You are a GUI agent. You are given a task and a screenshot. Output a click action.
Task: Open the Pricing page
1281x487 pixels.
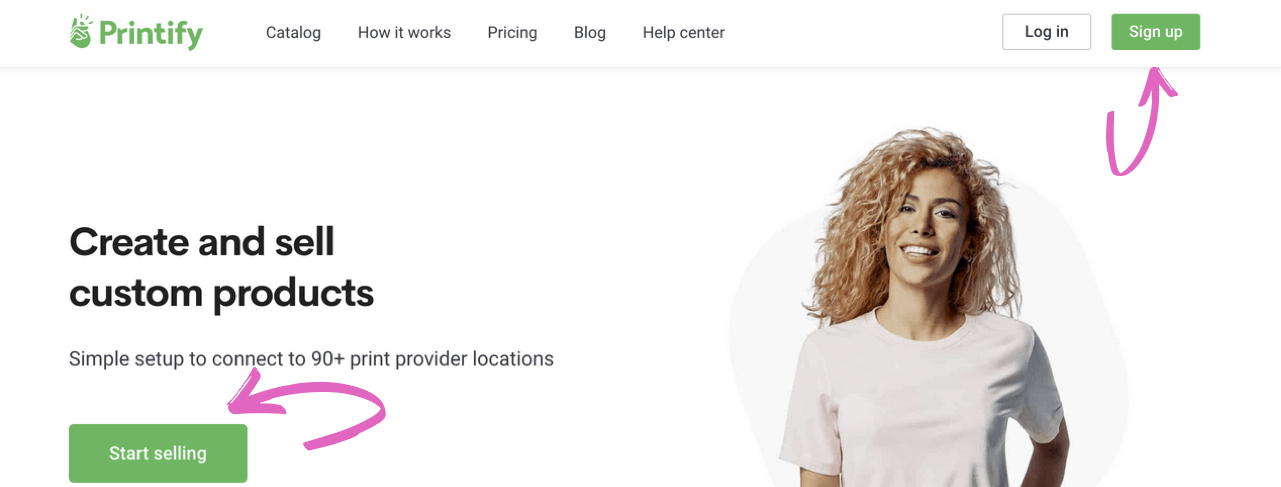(512, 33)
